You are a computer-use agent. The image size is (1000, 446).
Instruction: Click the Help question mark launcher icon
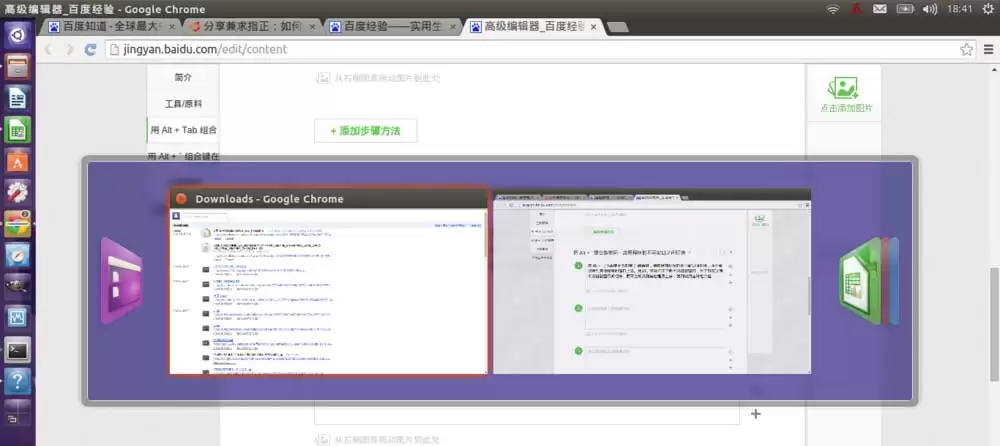coord(17,381)
